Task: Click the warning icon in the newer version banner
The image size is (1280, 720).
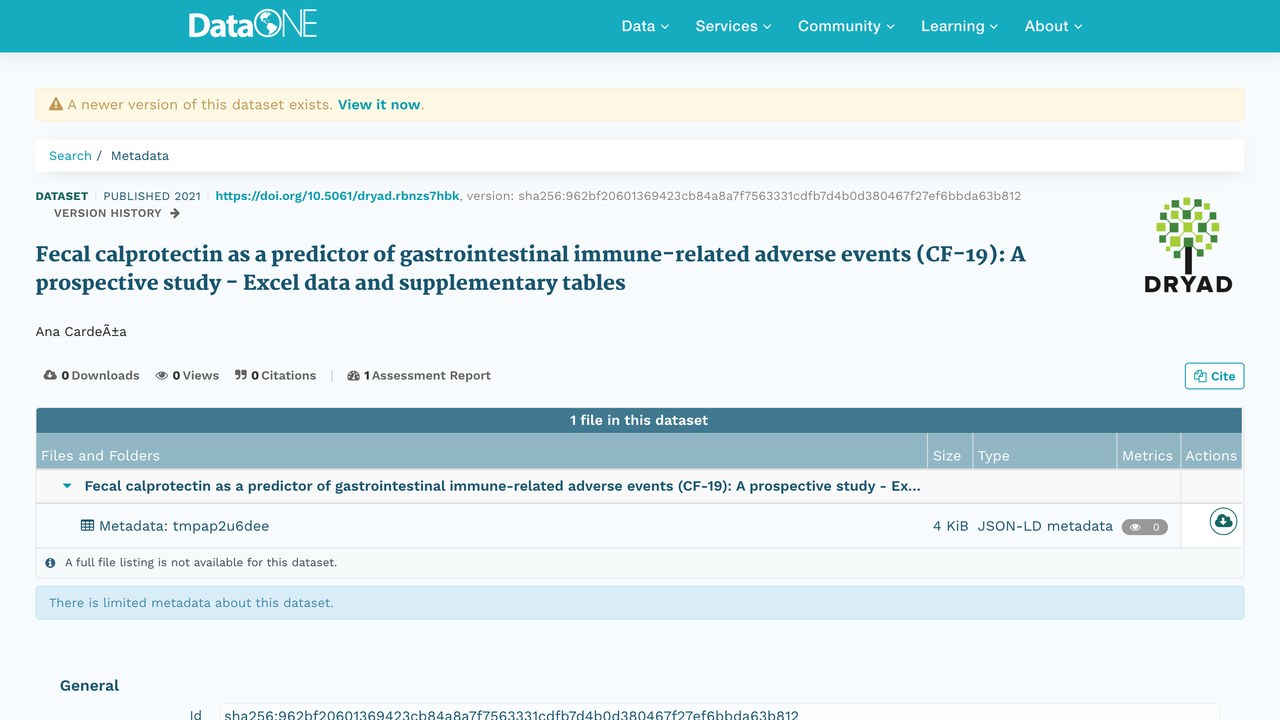Action: 56,104
